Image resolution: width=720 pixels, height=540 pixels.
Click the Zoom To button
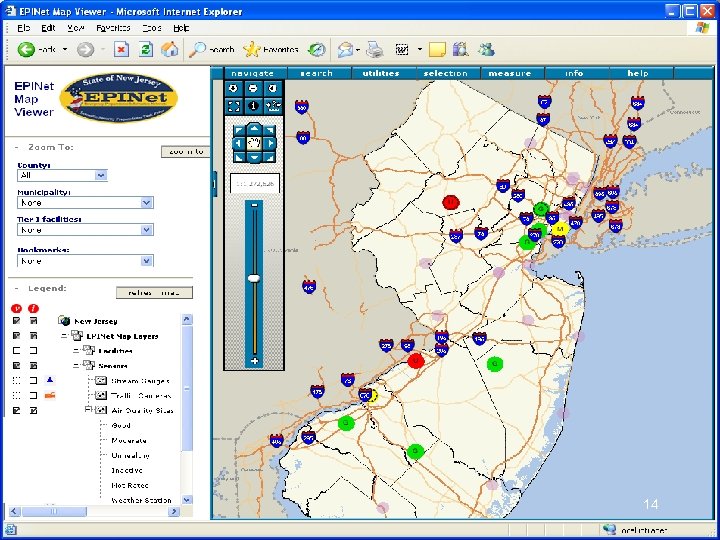tap(185, 151)
